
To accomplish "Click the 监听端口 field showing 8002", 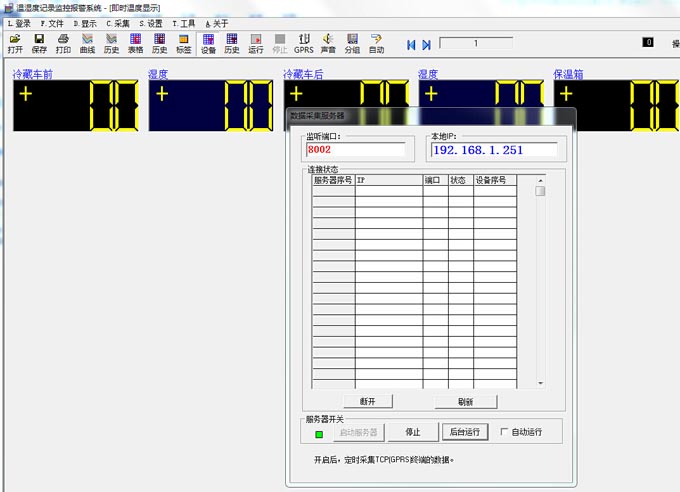I will (x=356, y=150).
